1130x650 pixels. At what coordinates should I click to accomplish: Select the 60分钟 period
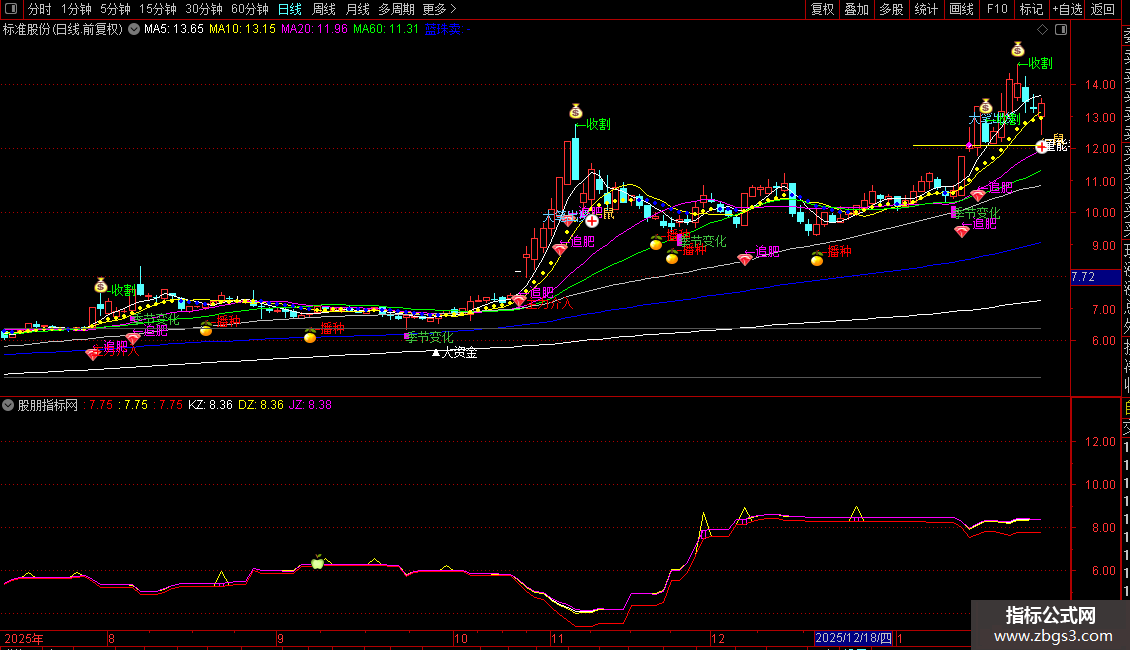[249, 9]
